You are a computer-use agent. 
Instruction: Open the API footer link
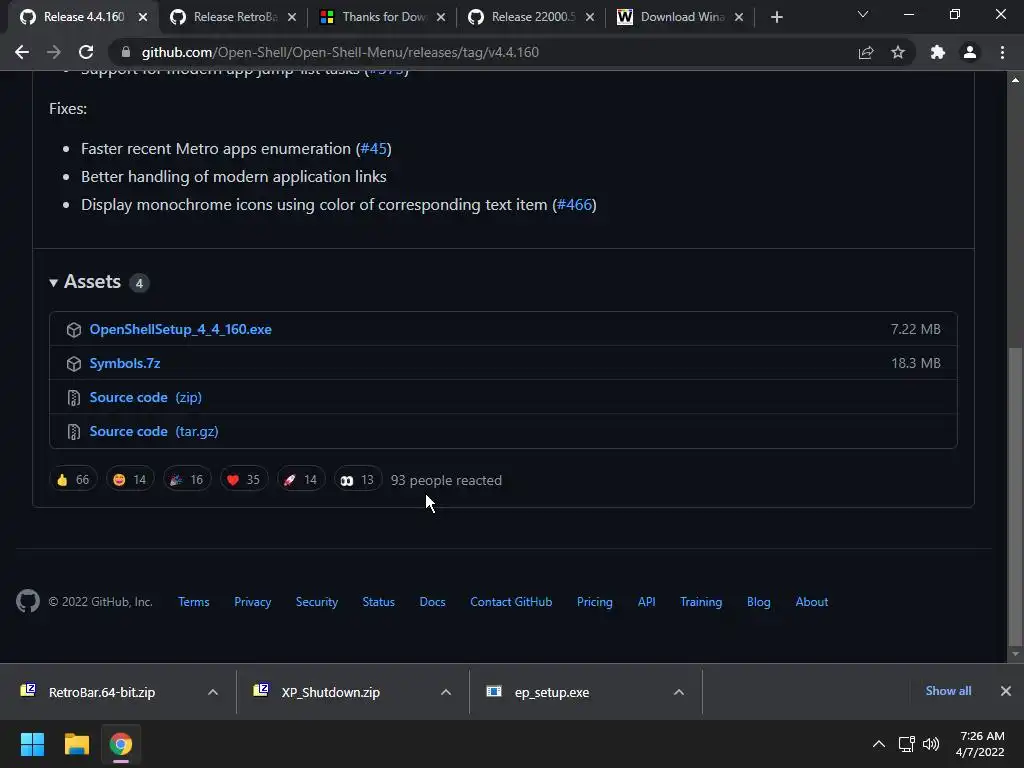[x=647, y=602]
